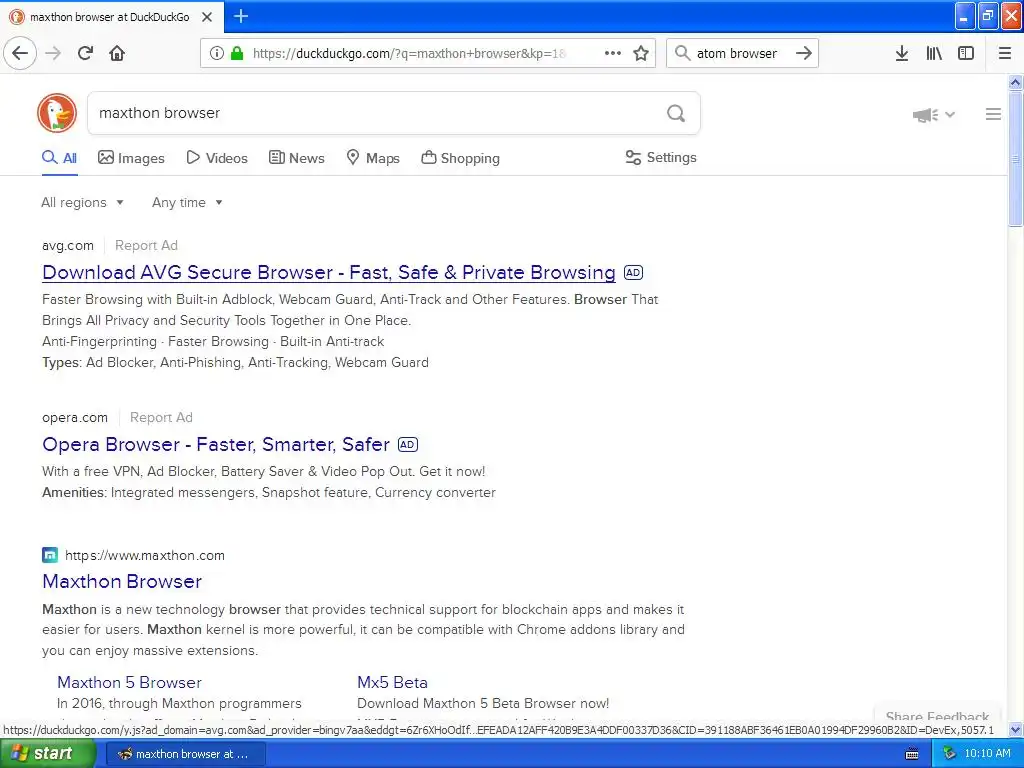Go back to the previous page

(20, 53)
